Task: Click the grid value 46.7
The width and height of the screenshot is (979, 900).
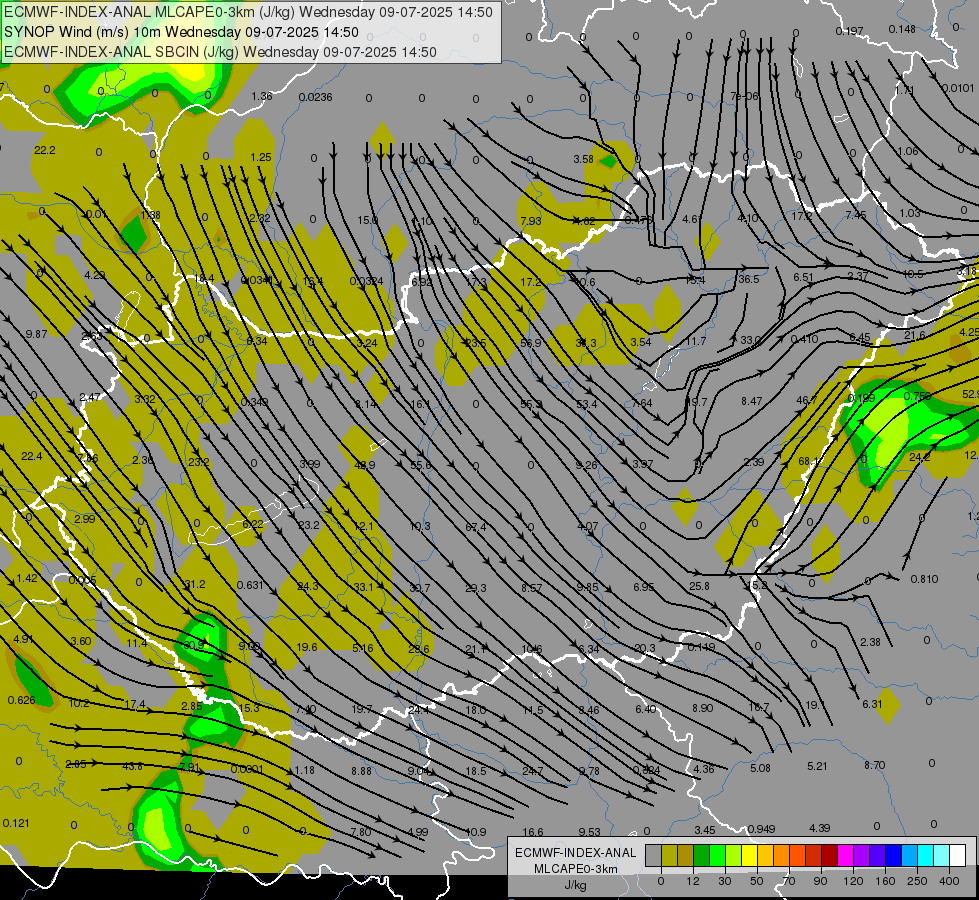Action: pyautogui.click(x=807, y=400)
